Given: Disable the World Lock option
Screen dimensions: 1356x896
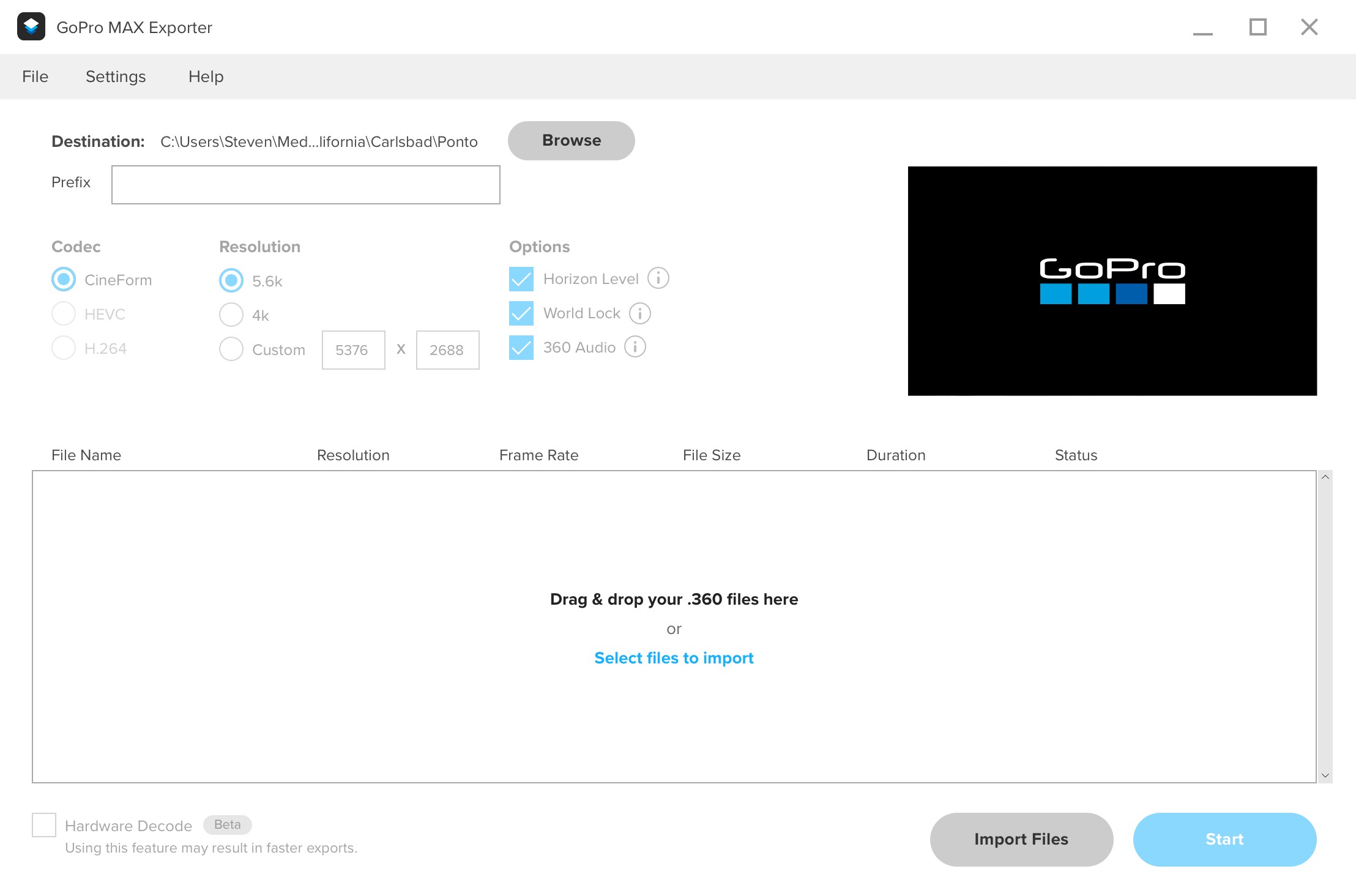Looking at the screenshot, I should pyautogui.click(x=521, y=313).
